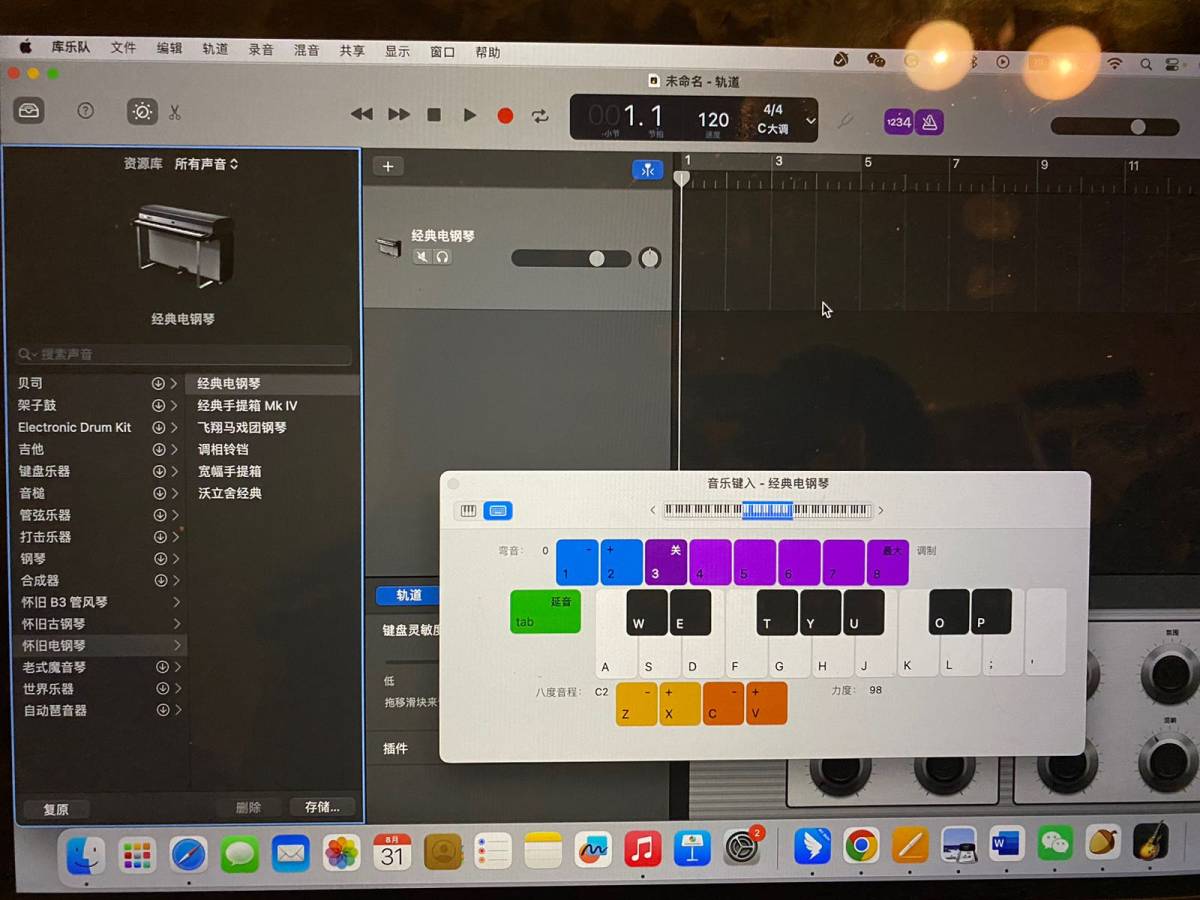This screenshot has width=1200, height=900.
Task: Open the 轨道 menu in menu bar
Action: click(x=215, y=49)
